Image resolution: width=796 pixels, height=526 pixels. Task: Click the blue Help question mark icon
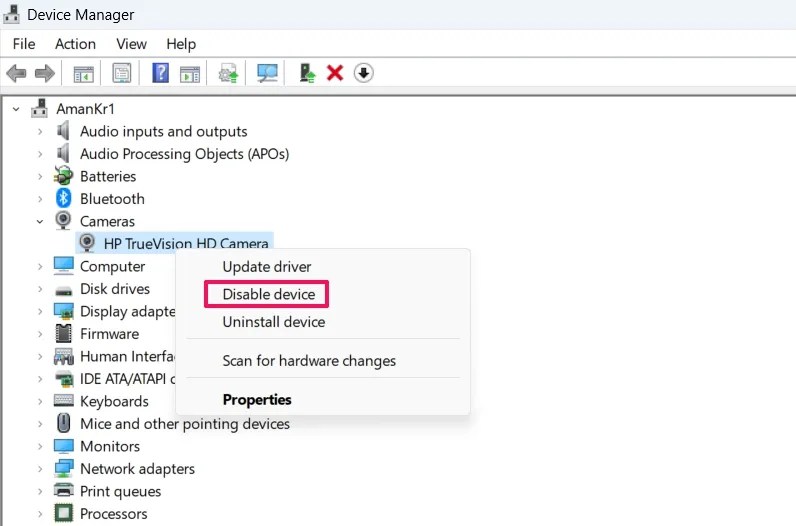[160, 73]
